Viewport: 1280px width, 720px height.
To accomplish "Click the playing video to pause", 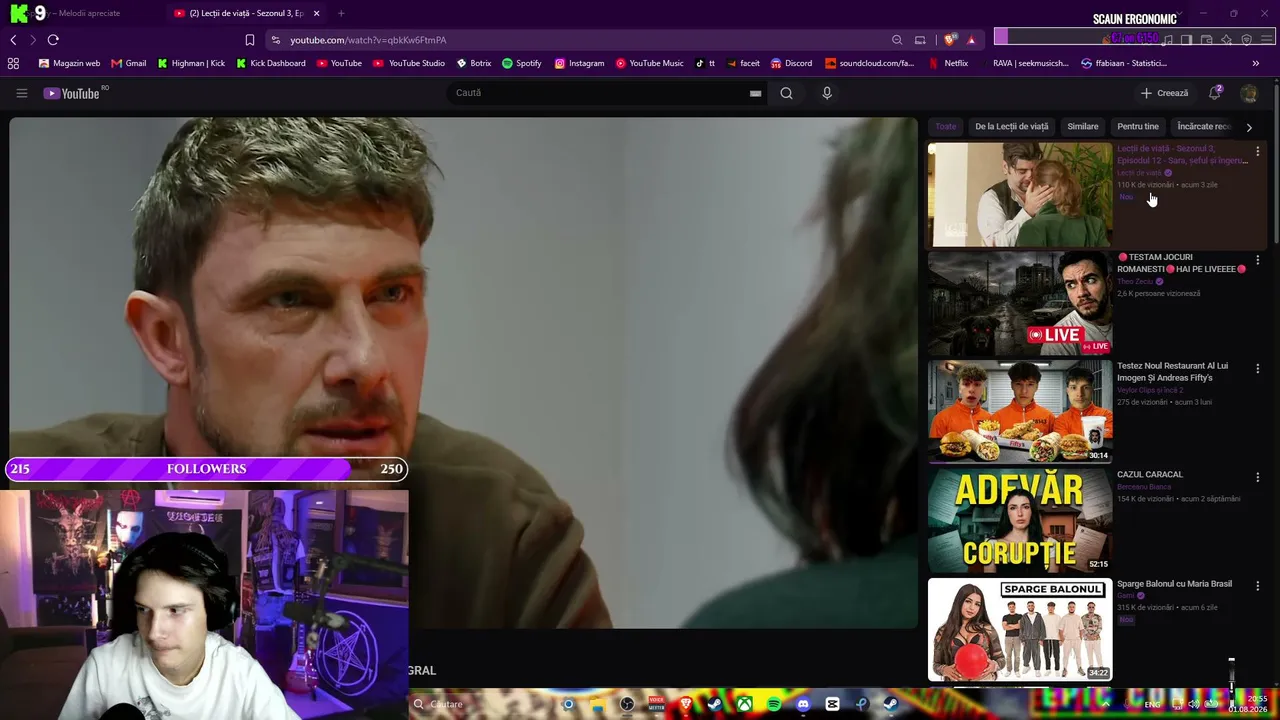I will pos(463,373).
